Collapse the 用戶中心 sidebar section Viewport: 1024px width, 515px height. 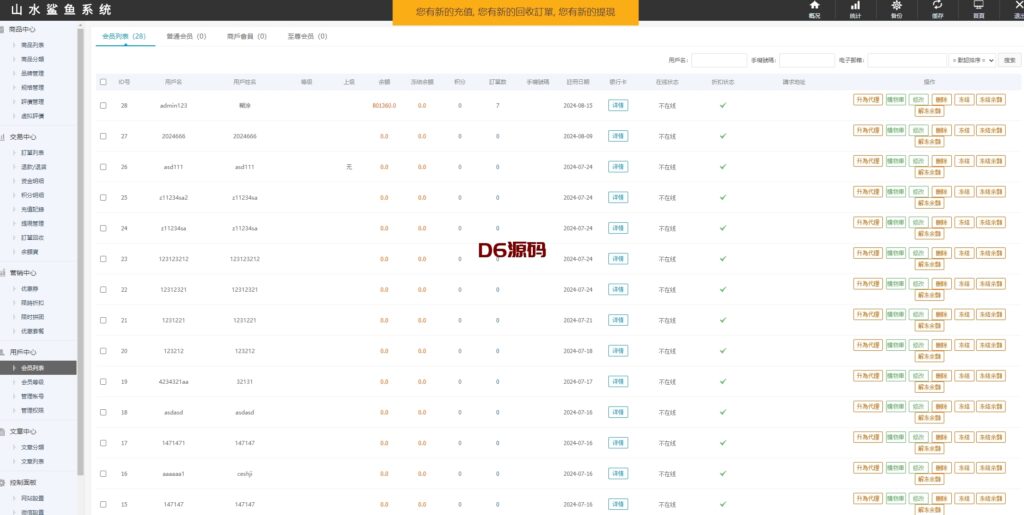(x=22, y=352)
